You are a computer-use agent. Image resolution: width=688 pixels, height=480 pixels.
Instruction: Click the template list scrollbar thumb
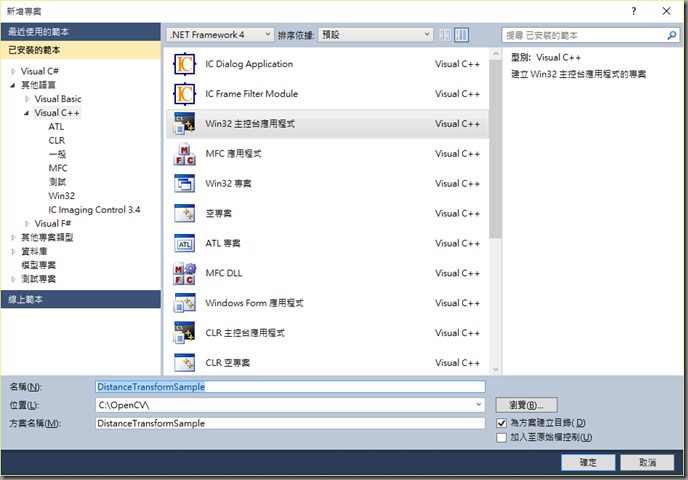point(495,149)
